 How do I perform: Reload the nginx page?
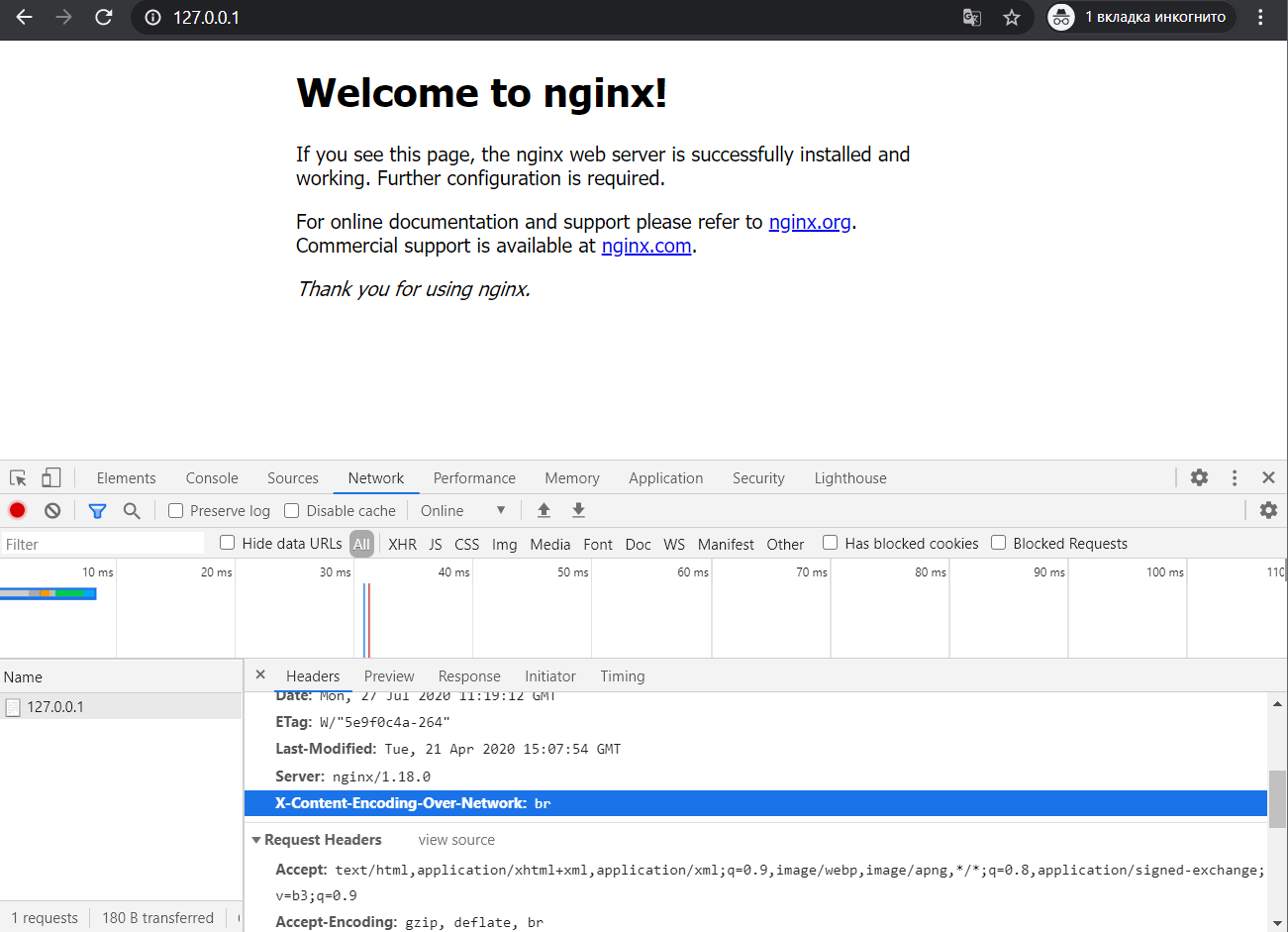pyautogui.click(x=104, y=17)
